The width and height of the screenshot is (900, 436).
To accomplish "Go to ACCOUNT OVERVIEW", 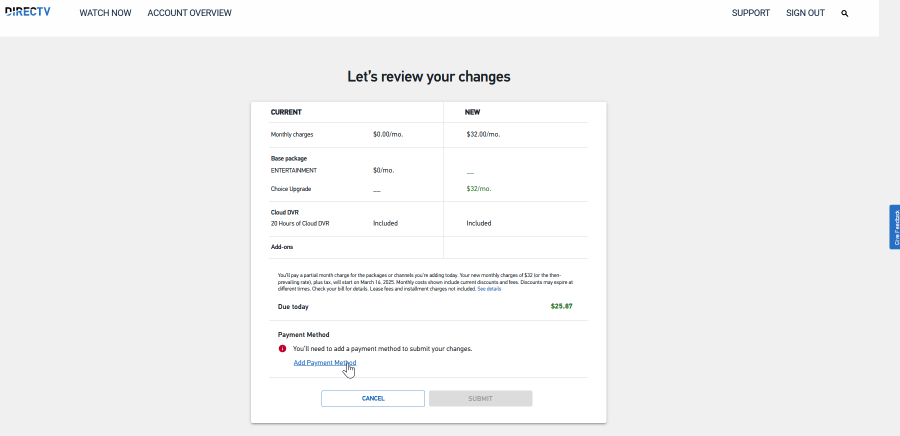I will point(189,13).
